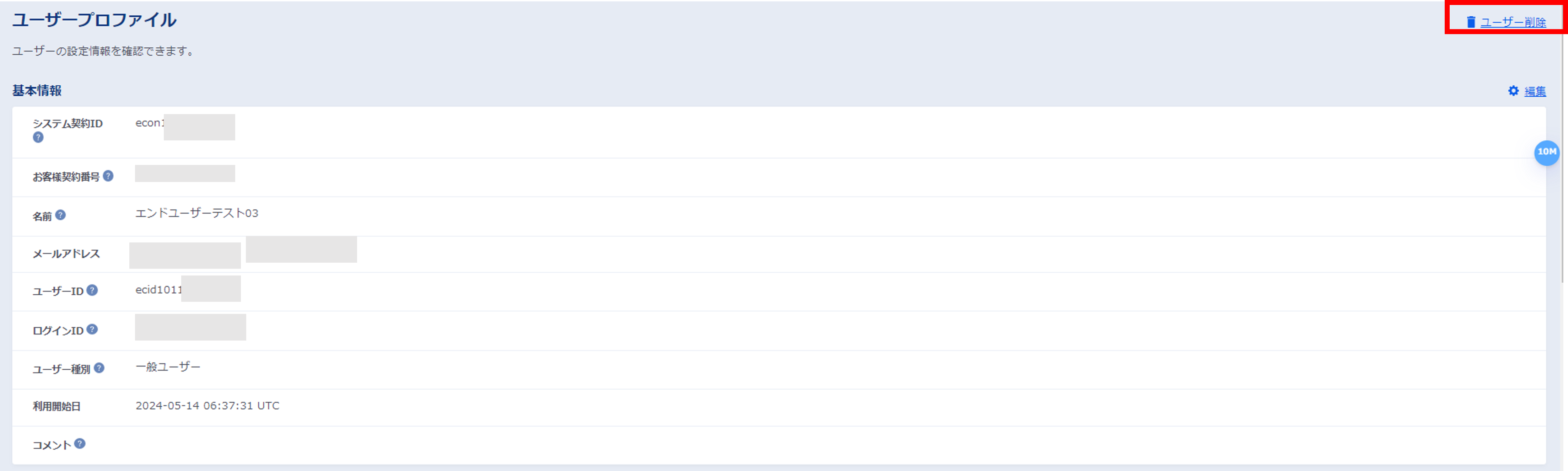Show help tooltip for ユーザーID
Image resolution: width=1568 pixels, height=471 pixels.
pos(92,290)
